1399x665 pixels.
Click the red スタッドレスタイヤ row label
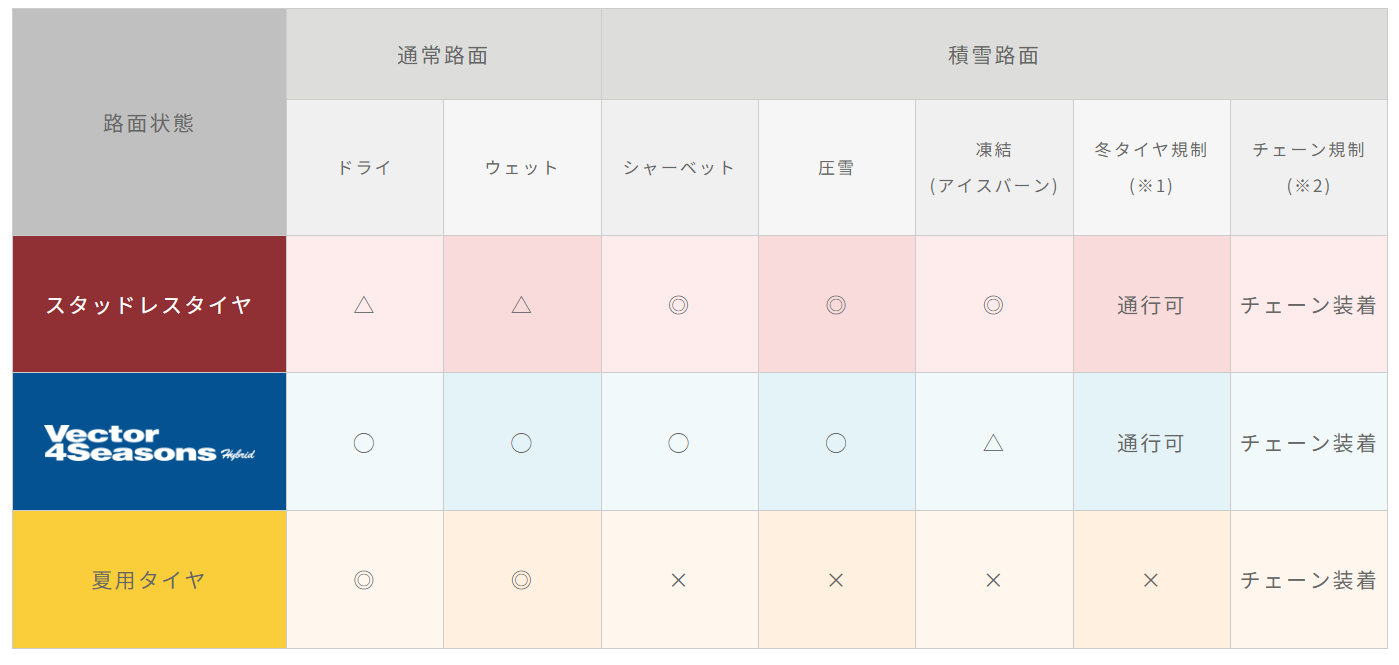coord(149,305)
